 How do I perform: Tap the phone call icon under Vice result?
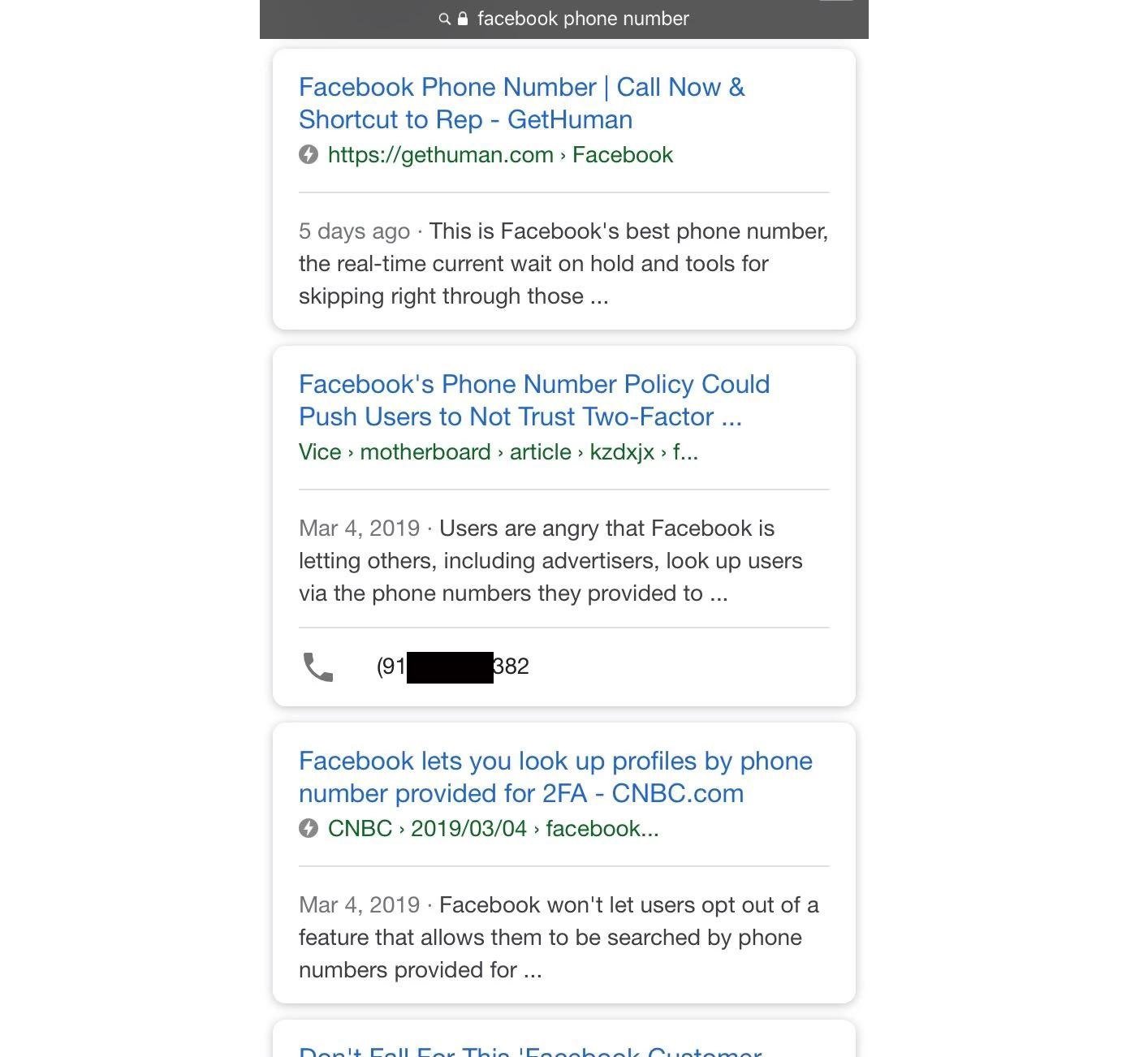click(x=317, y=667)
